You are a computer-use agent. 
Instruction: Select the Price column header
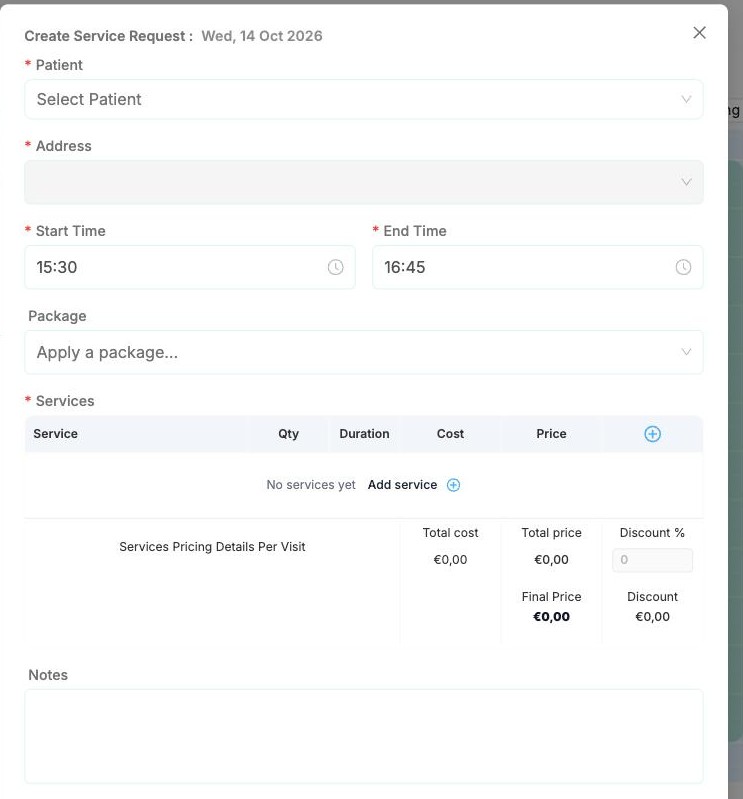[551, 434]
